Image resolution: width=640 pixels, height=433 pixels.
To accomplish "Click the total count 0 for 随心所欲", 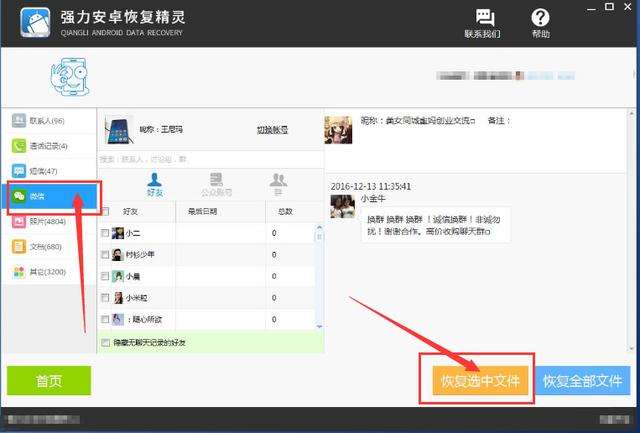I will coord(274,319).
